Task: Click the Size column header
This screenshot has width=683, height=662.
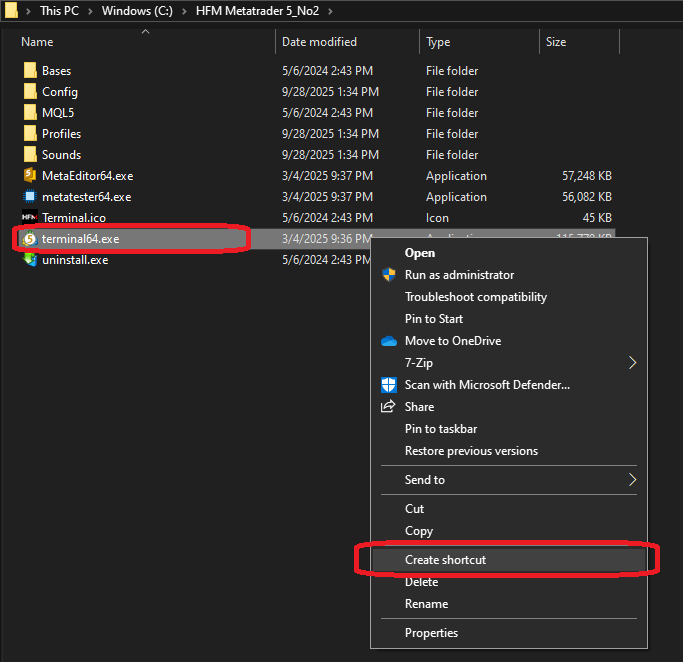Action: pos(556,42)
